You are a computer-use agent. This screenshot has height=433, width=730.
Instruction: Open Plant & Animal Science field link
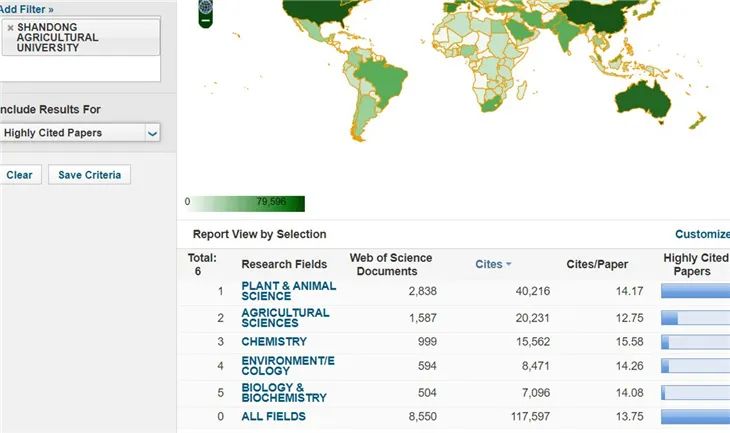288,291
